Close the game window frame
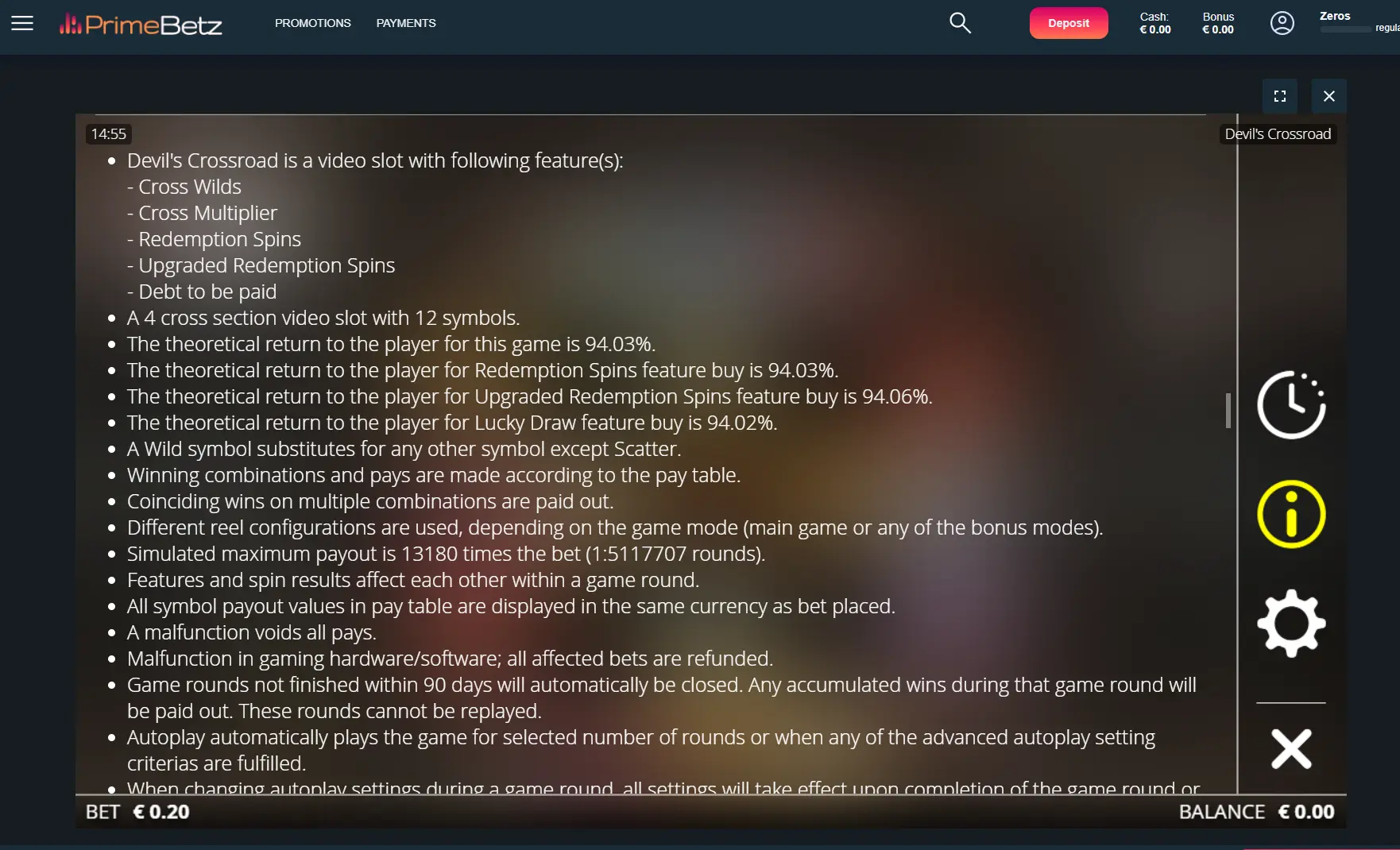 (x=1328, y=96)
